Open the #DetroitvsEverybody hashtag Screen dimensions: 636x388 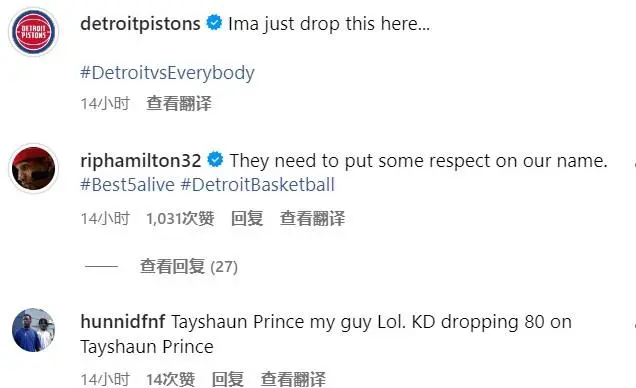[x=167, y=73]
